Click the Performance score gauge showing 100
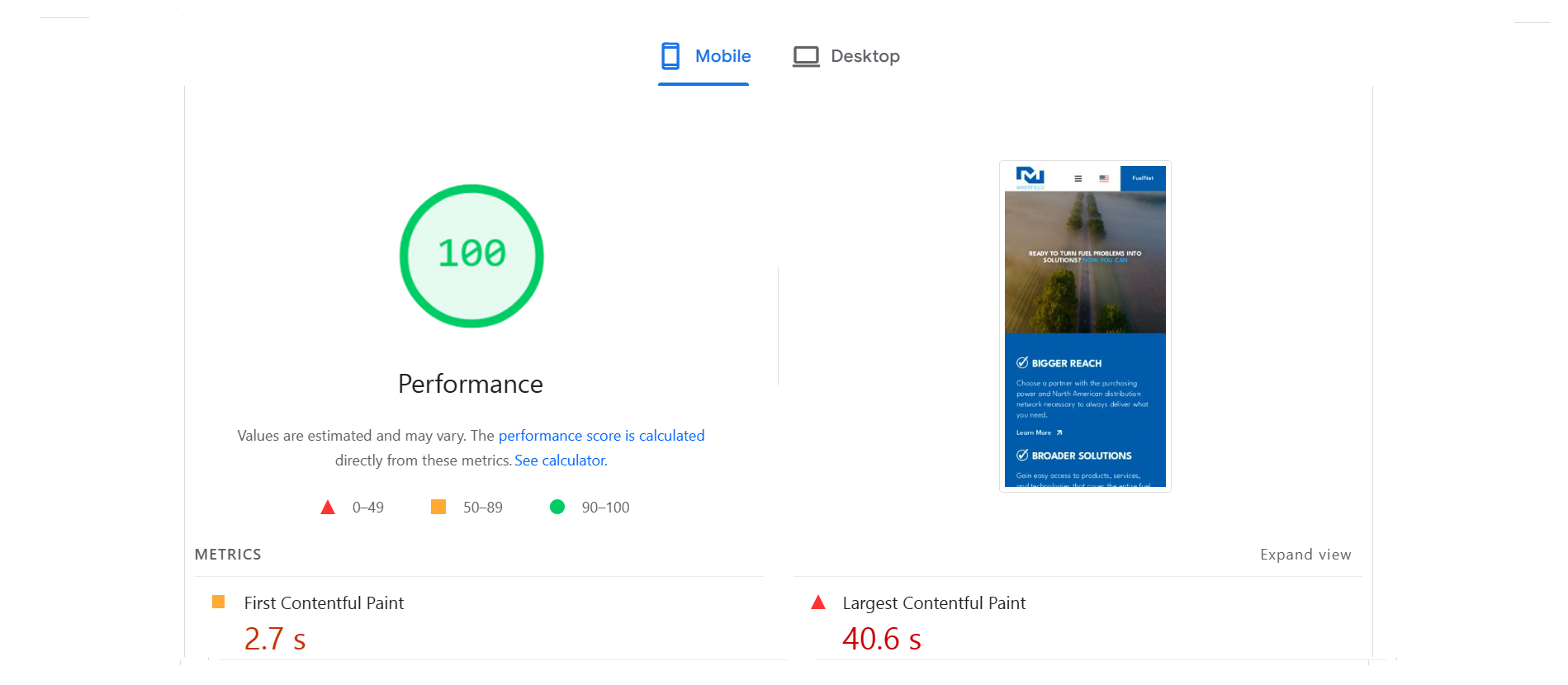This screenshot has height=685, width=1568. (471, 256)
